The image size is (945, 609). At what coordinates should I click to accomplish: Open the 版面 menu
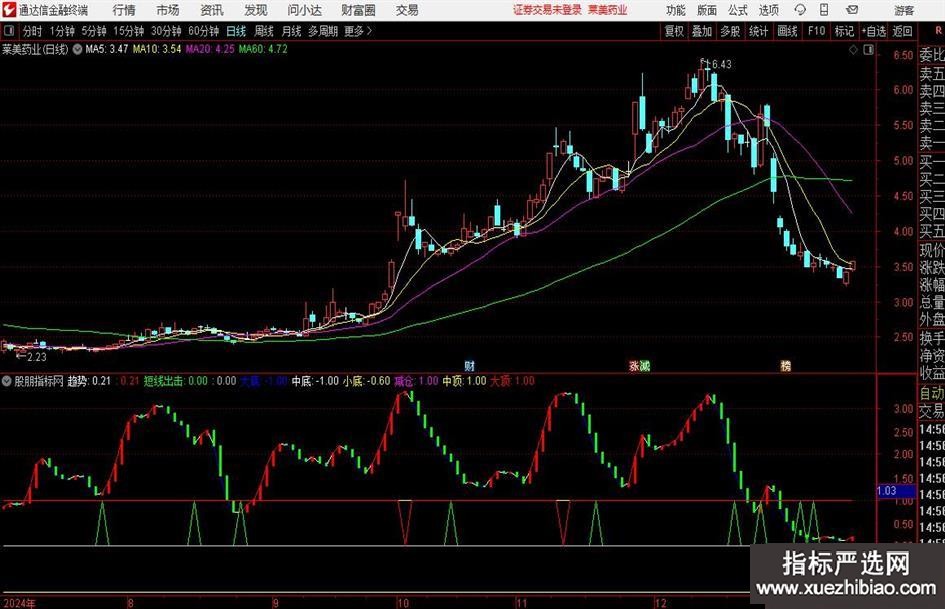pos(707,10)
